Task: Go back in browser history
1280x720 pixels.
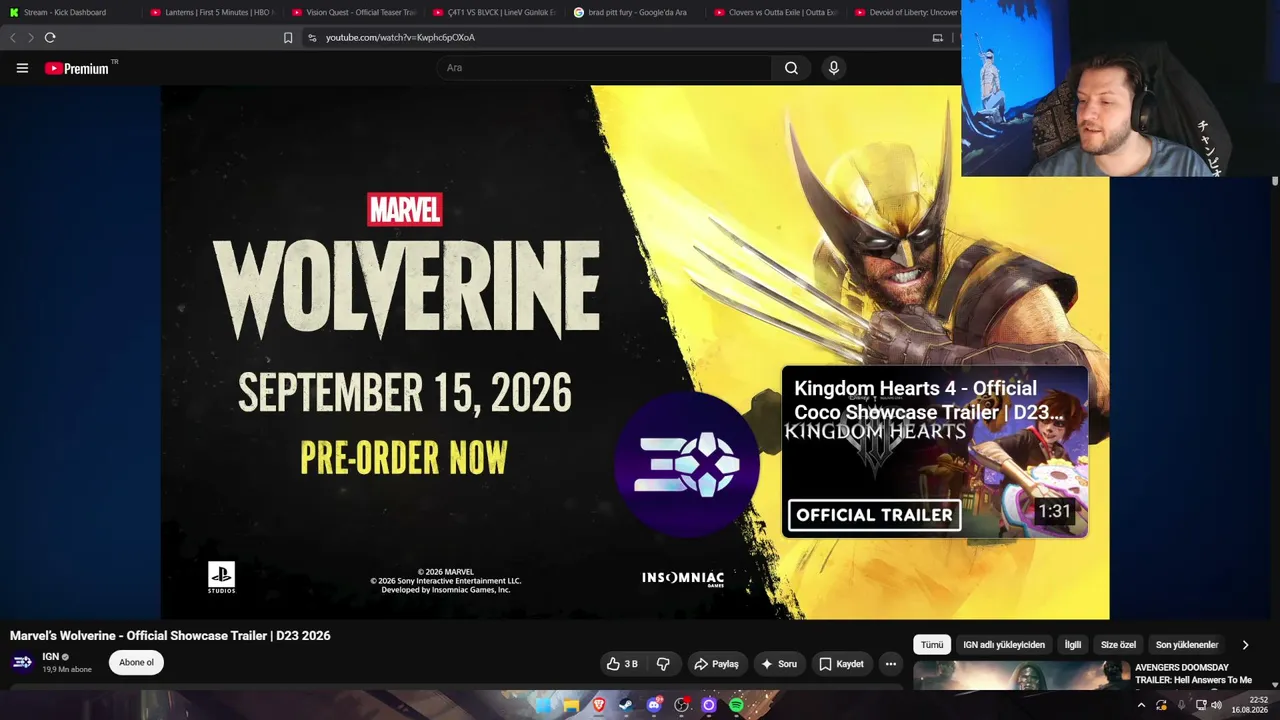Action: [x=12, y=38]
